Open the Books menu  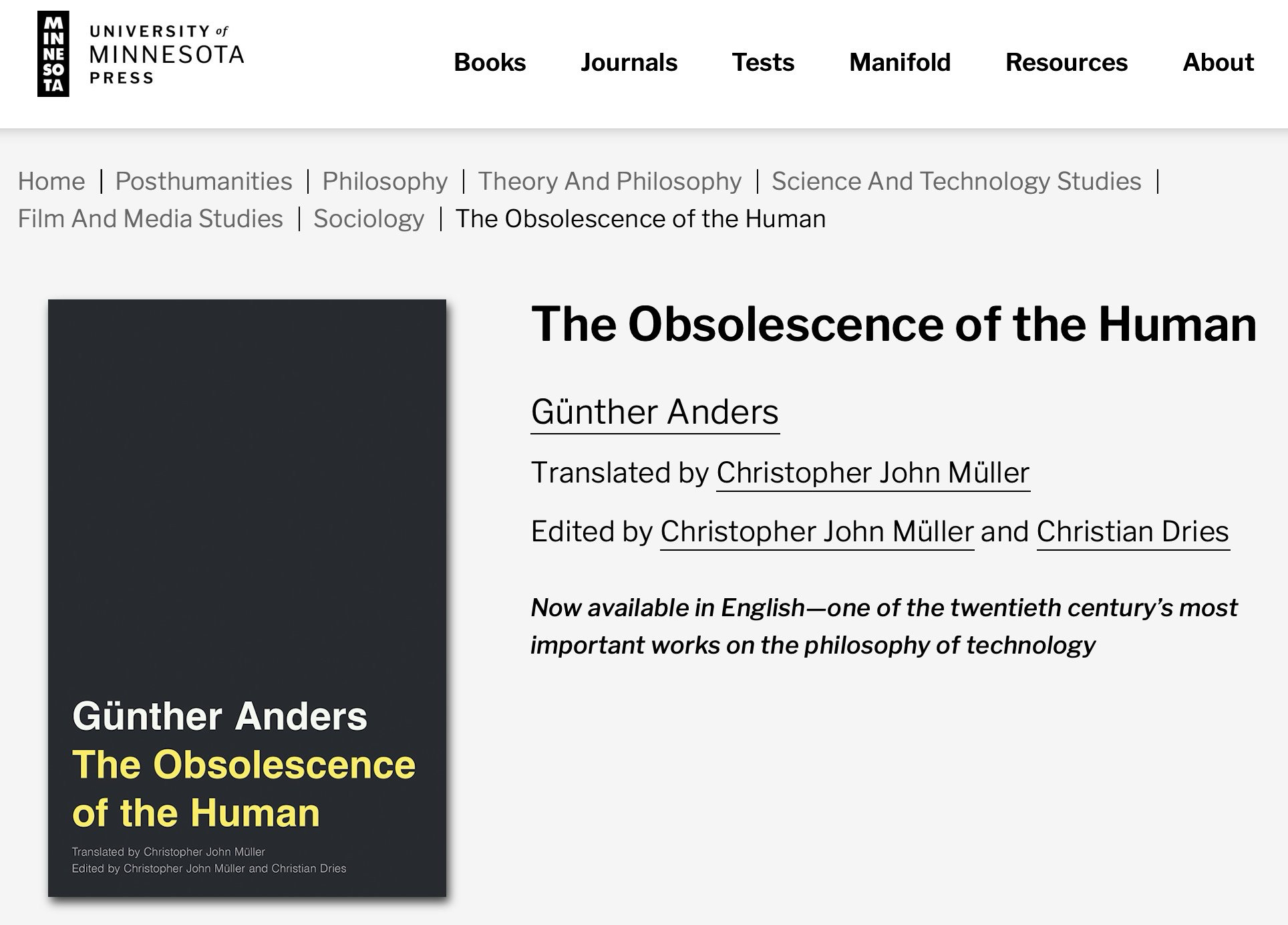pos(490,62)
